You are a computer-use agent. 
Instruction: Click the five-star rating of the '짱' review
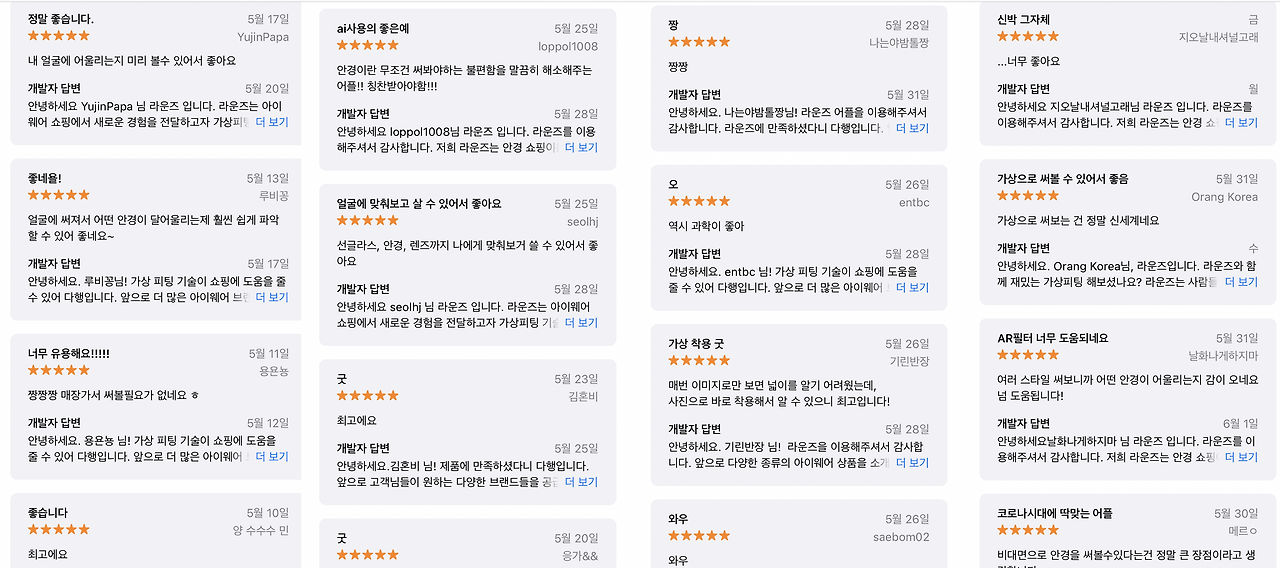[699, 42]
